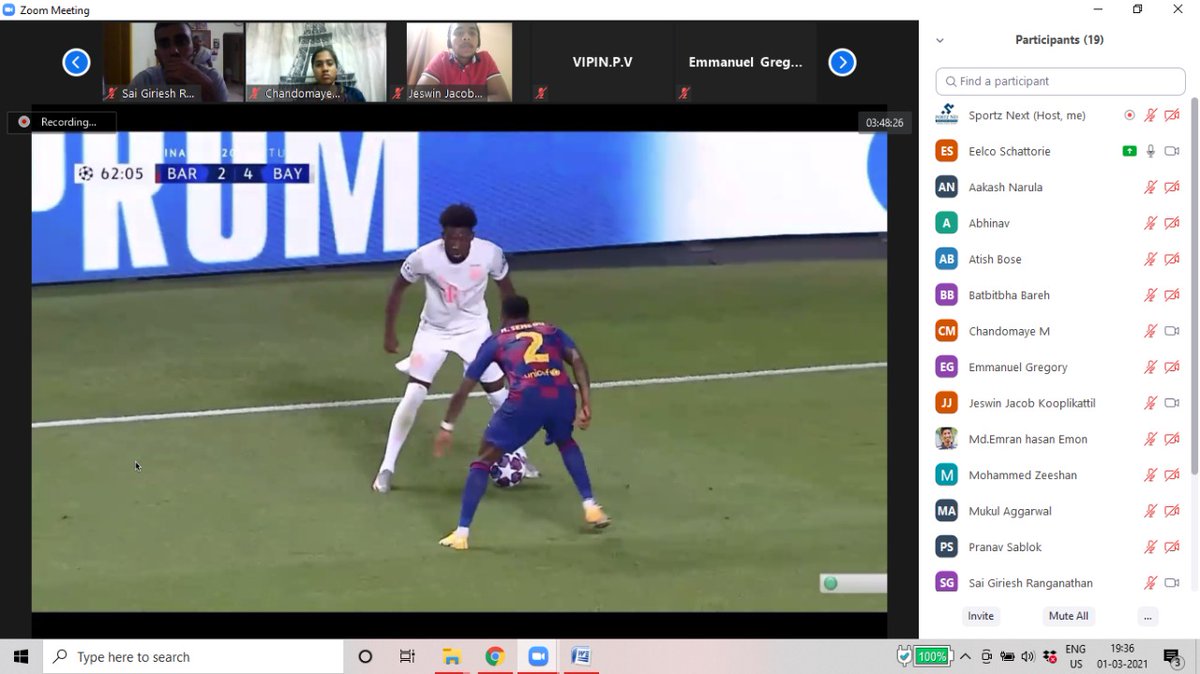The width and height of the screenshot is (1200, 674).
Task: Toggle the microphone for Eelco Schattorie
Action: click(x=1151, y=151)
